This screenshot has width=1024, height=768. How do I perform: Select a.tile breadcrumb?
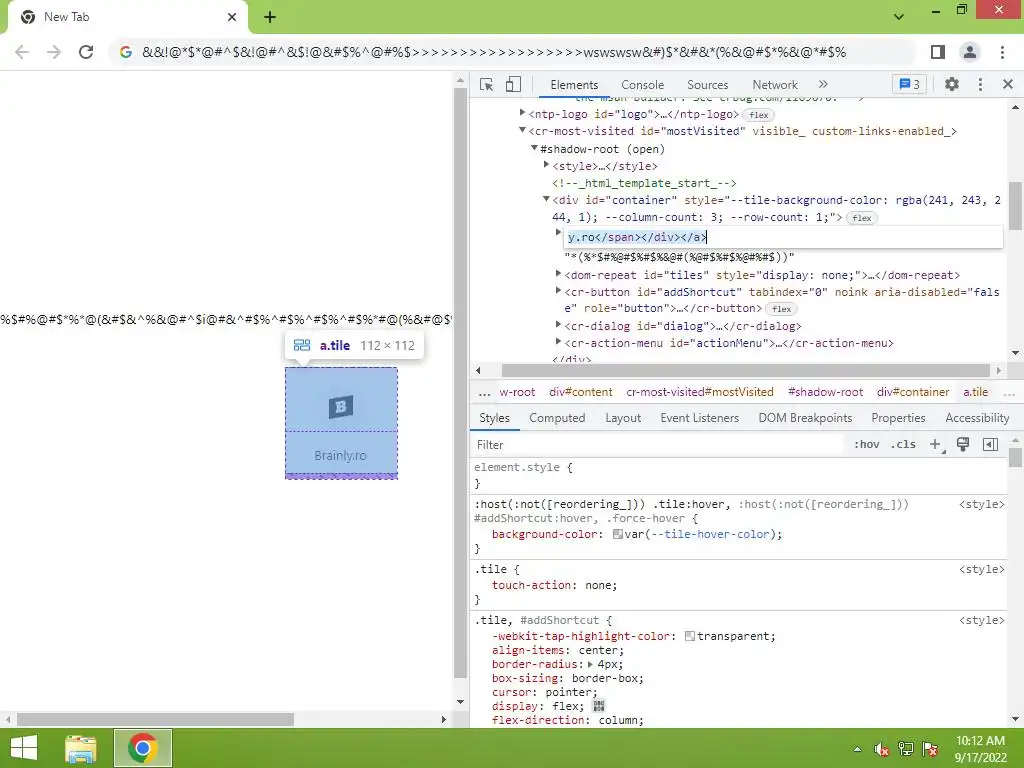point(975,392)
